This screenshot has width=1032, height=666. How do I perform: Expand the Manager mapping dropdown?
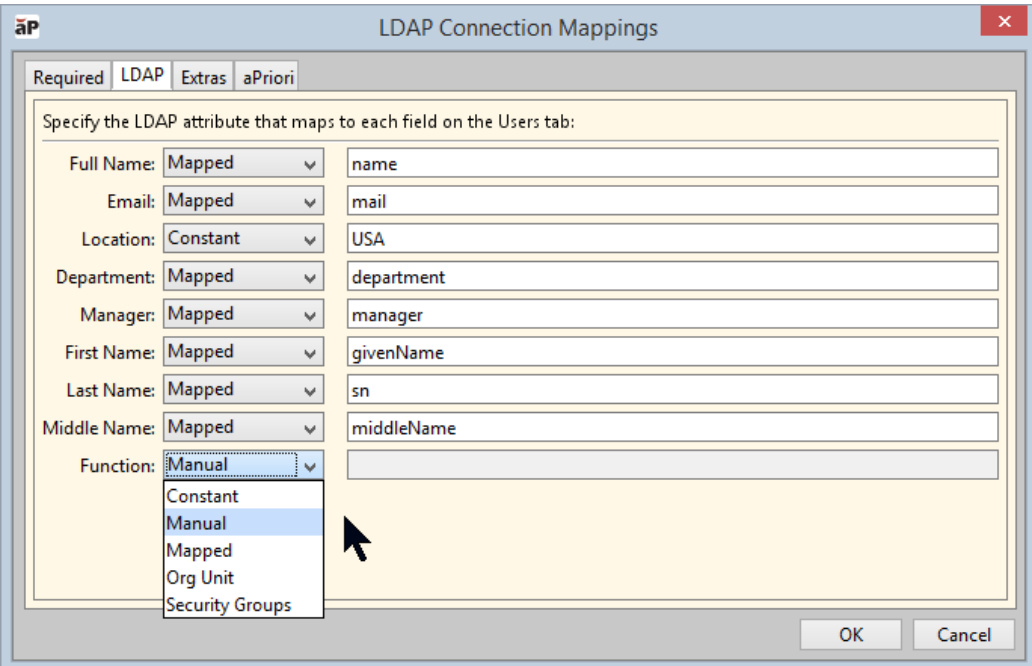243,315
